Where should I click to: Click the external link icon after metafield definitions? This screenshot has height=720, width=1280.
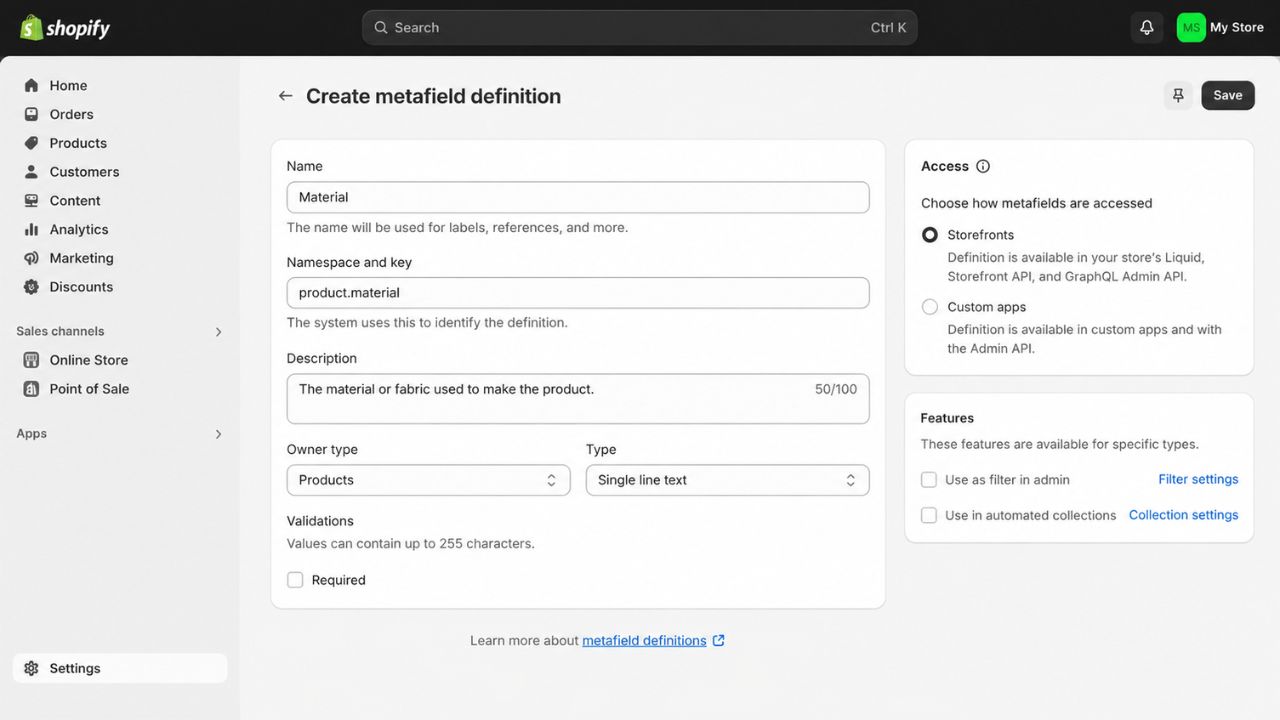pos(718,640)
